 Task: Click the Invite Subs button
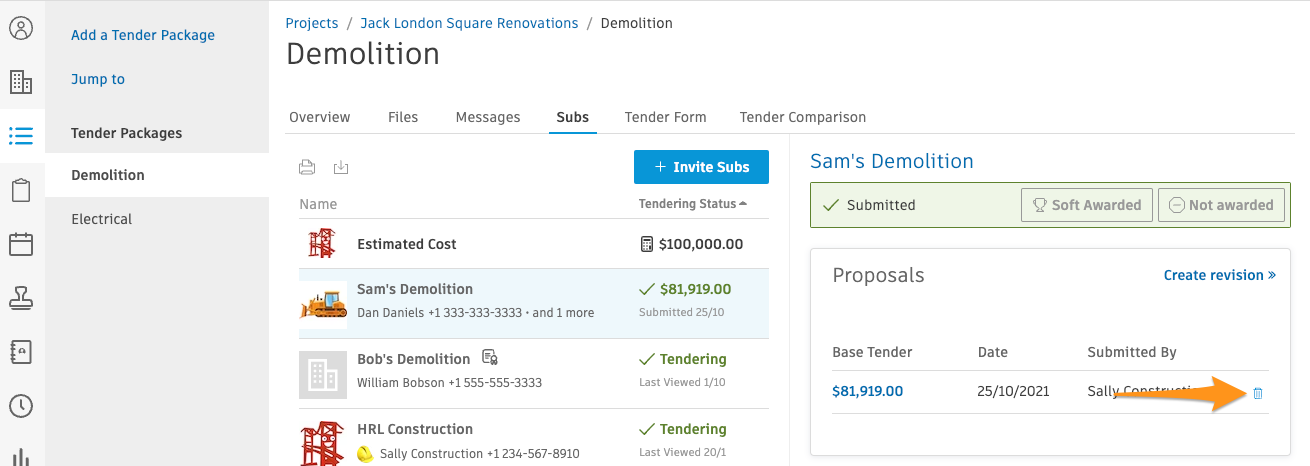(x=701, y=167)
